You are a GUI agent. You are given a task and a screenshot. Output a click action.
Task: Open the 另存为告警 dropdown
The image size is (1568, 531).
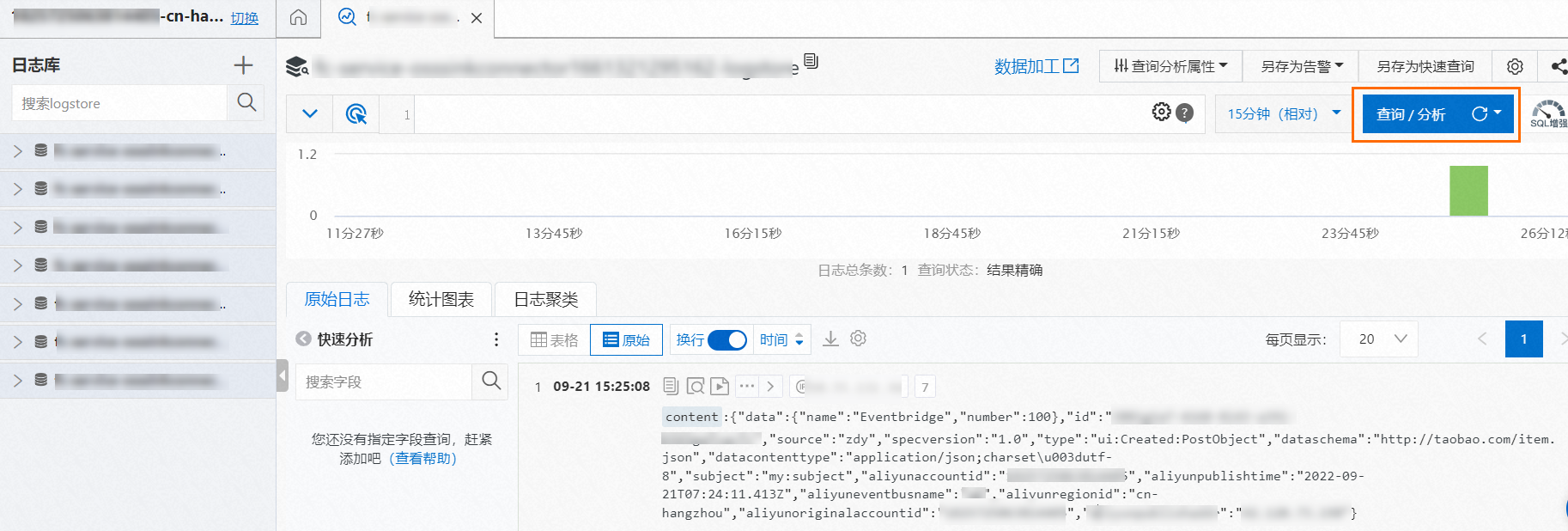pyautogui.click(x=1302, y=66)
